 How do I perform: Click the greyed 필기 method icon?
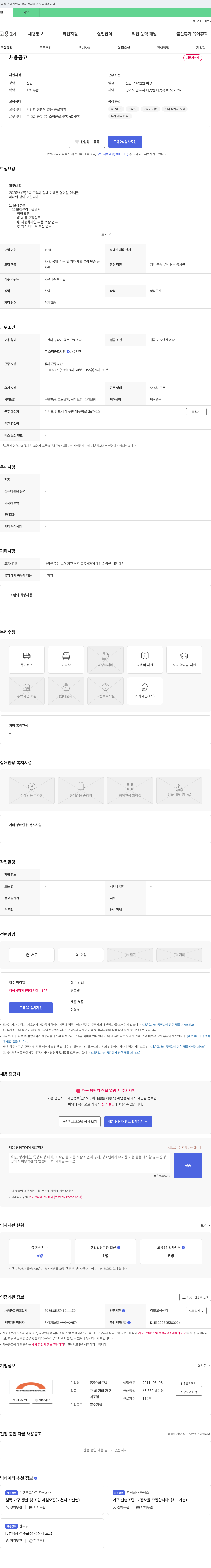[130, 955]
